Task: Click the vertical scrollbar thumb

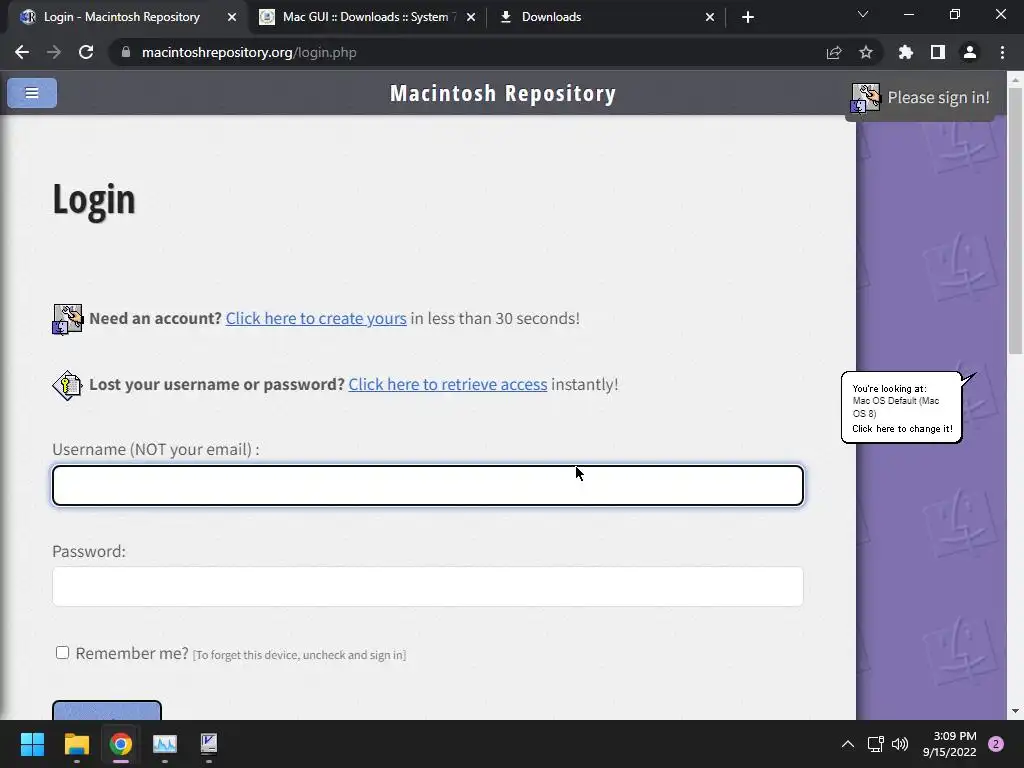Action: [1015, 221]
